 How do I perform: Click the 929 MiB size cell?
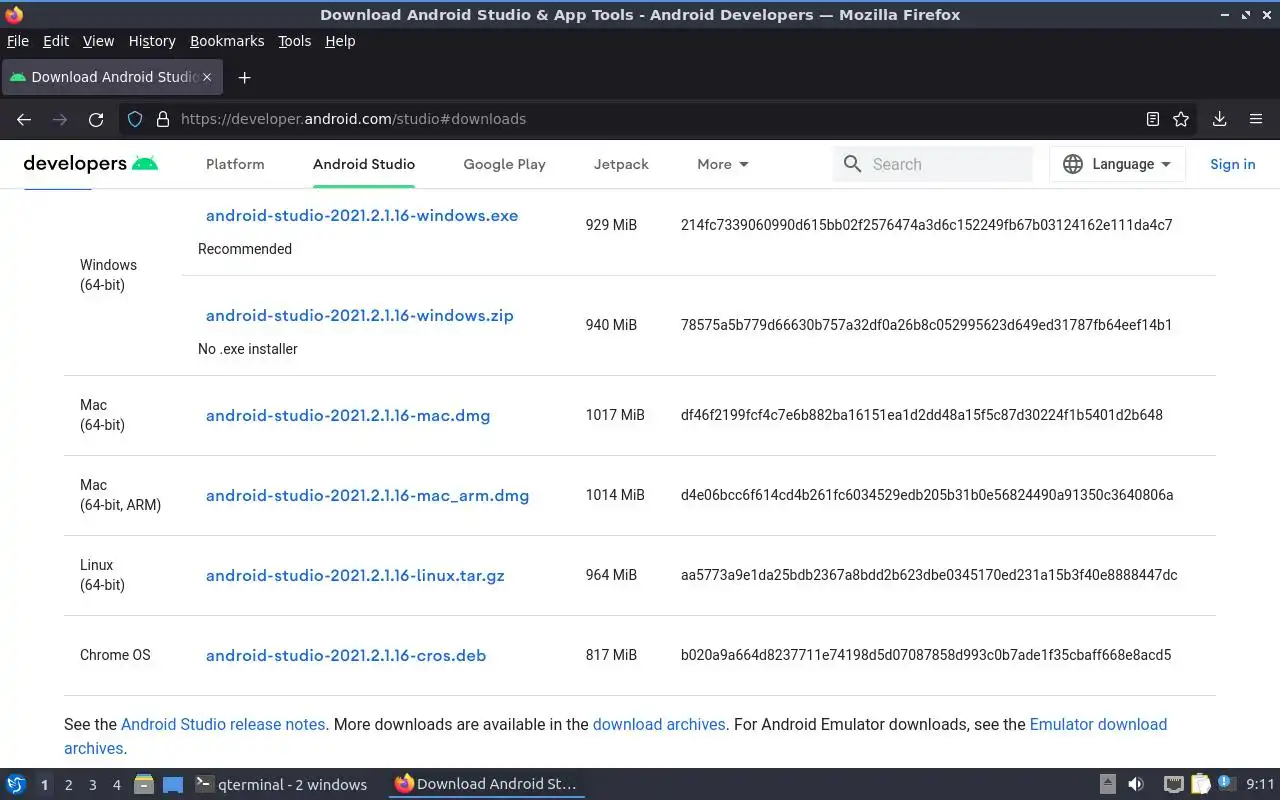point(611,225)
